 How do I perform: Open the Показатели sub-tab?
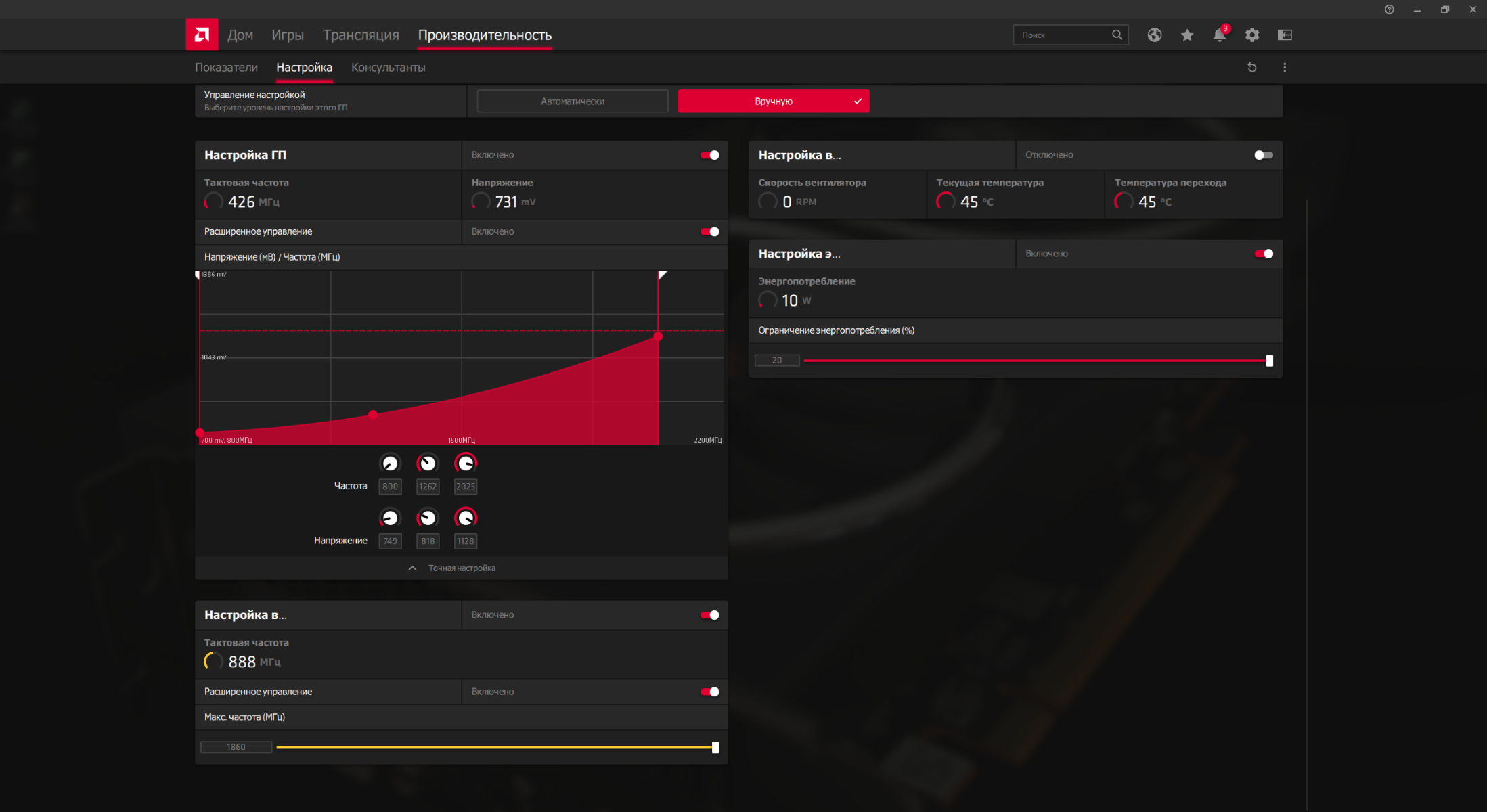226,68
